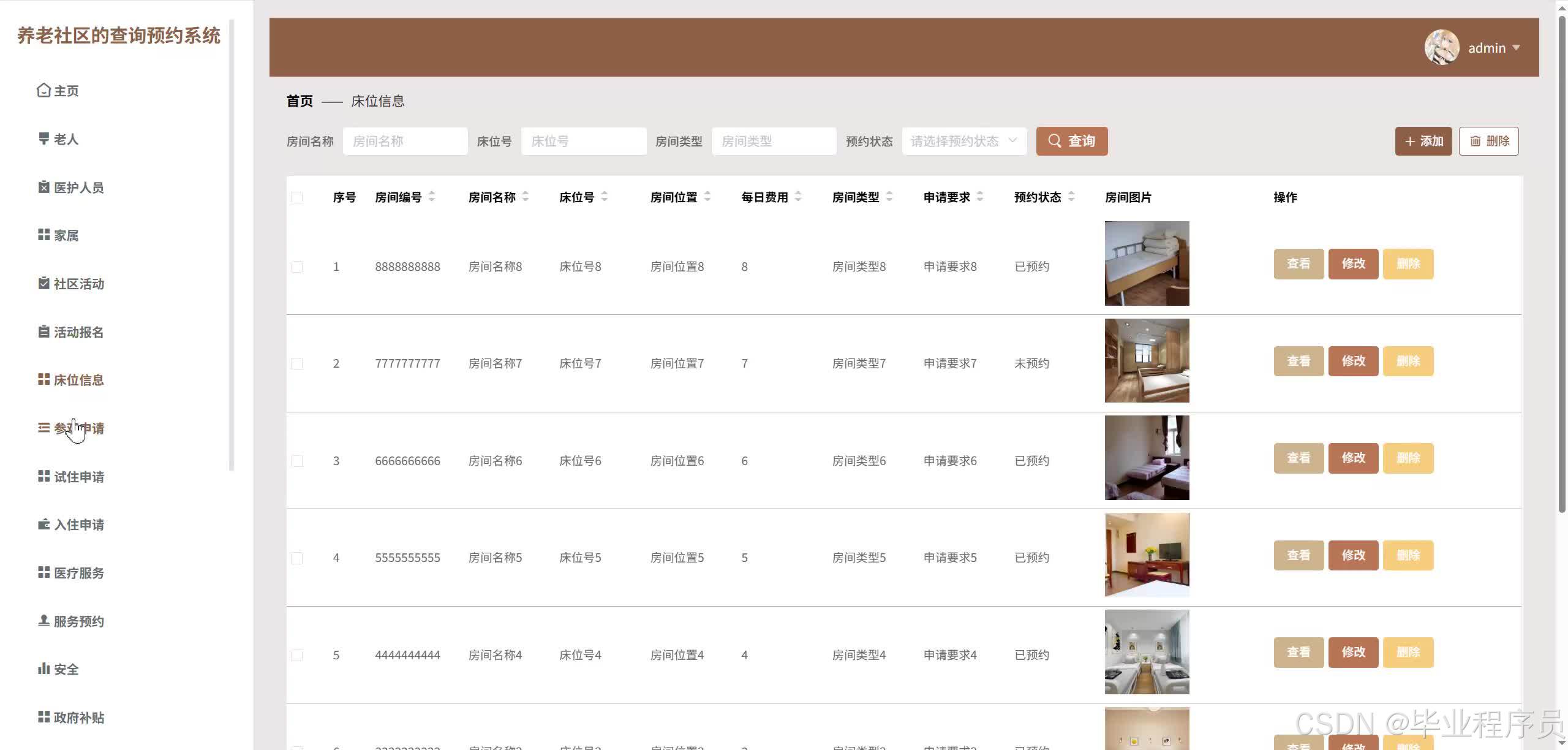Viewport: 1568px width, 750px height.
Task: Click the 社区活动 checklist icon
Action: pos(43,284)
